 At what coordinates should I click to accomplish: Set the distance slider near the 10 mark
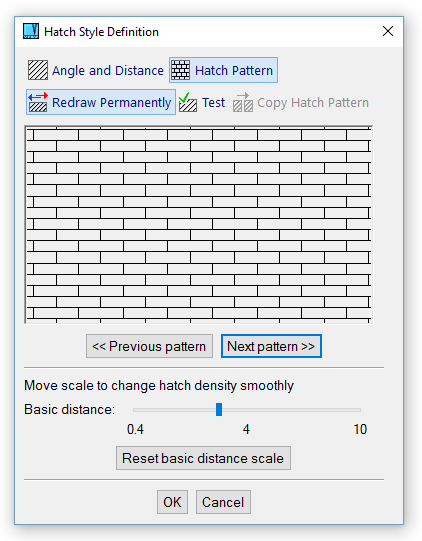click(359, 410)
